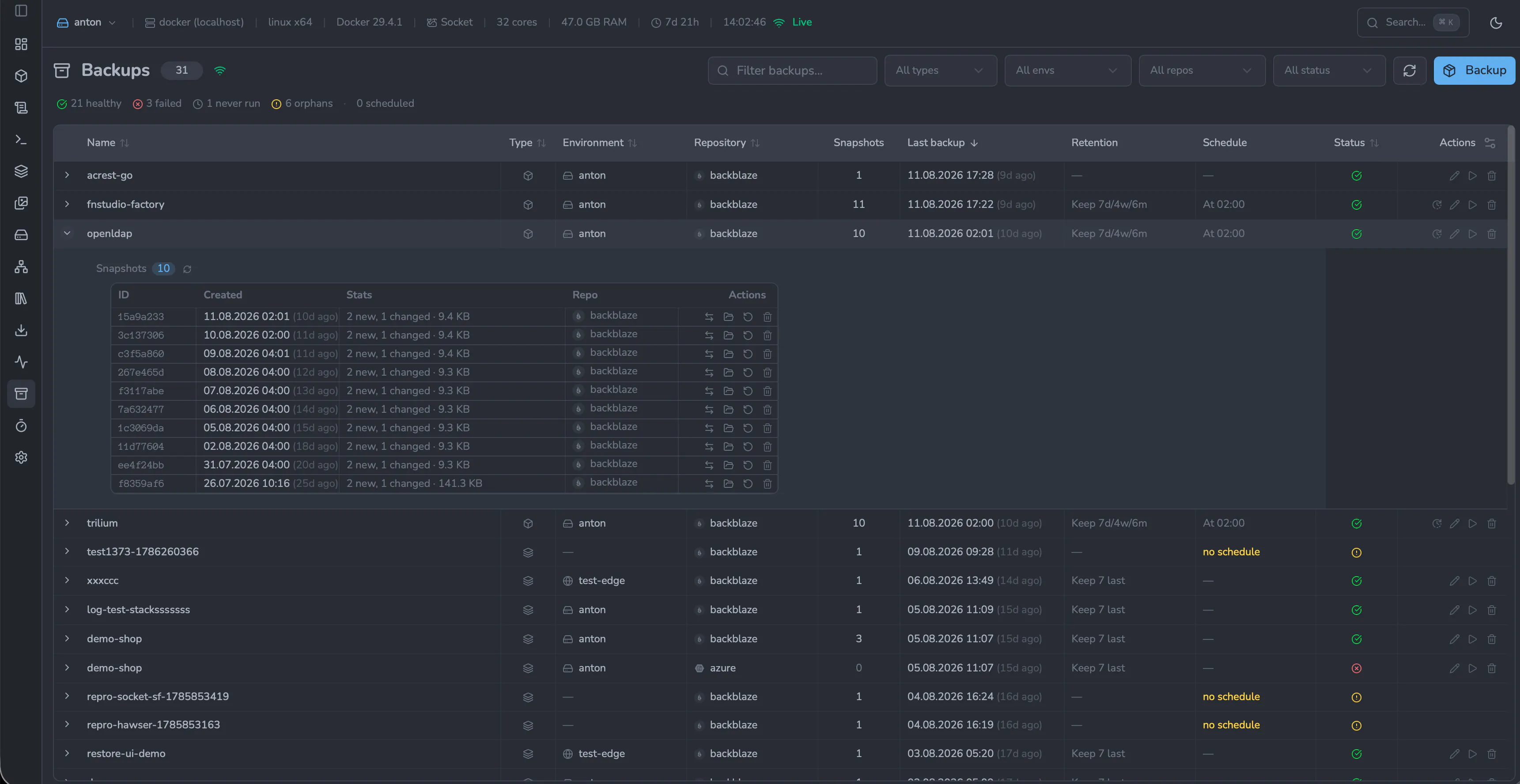Open the All types dropdown
The height and width of the screenshot is (784, 1520).
pyautogui.click(x=941, y=71)
